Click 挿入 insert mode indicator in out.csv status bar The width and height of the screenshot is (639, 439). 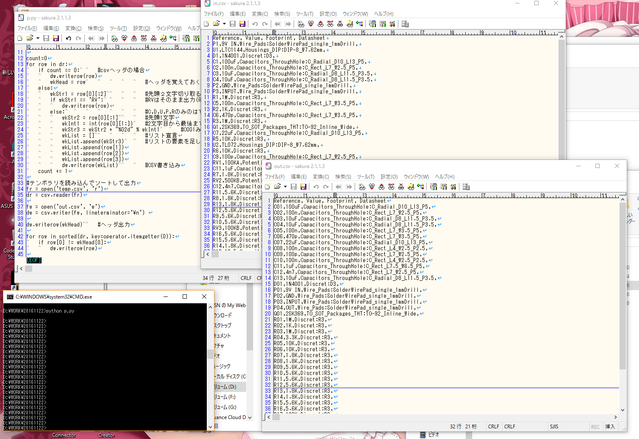click(610, 426)
